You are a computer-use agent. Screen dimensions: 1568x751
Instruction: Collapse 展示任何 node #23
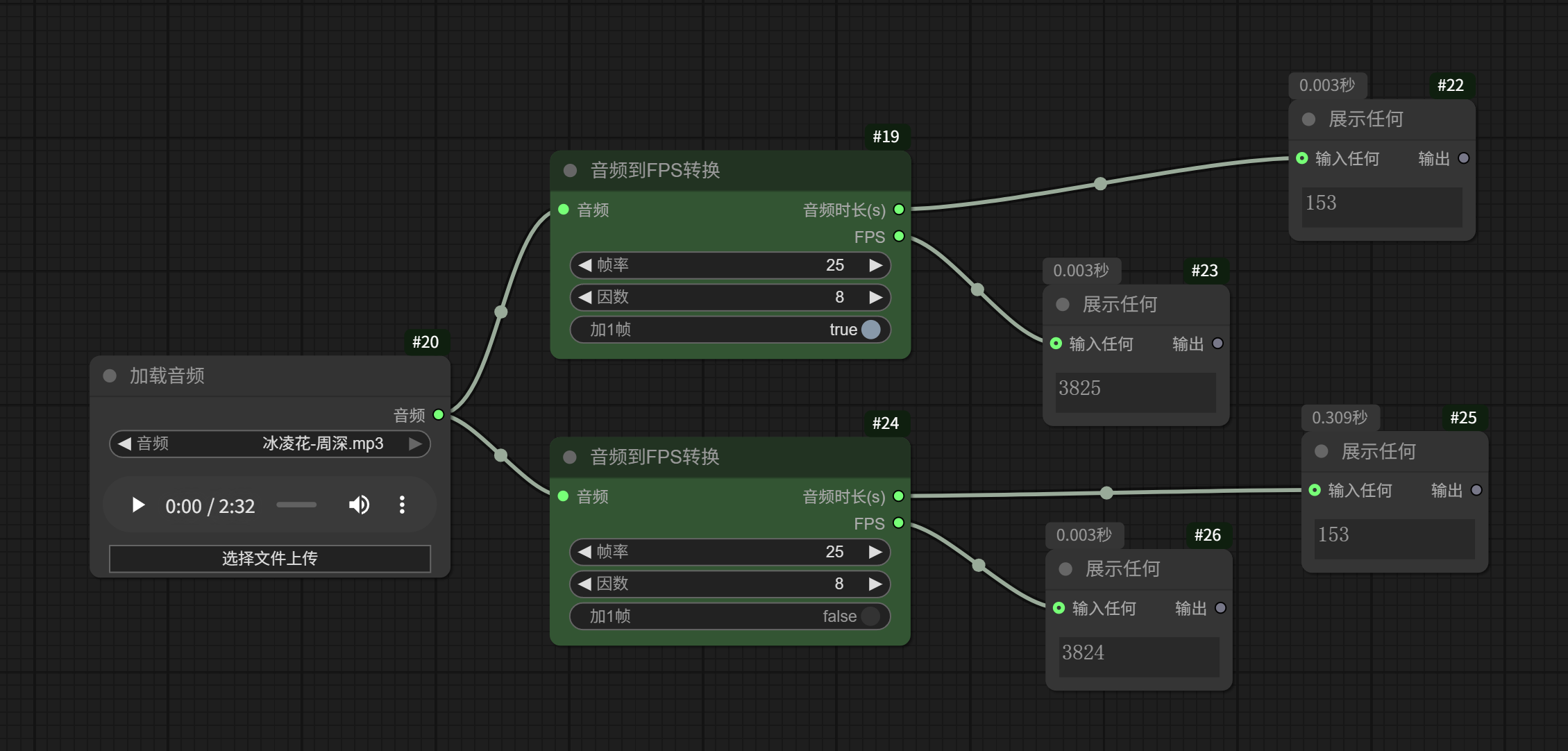[1063, 305]
